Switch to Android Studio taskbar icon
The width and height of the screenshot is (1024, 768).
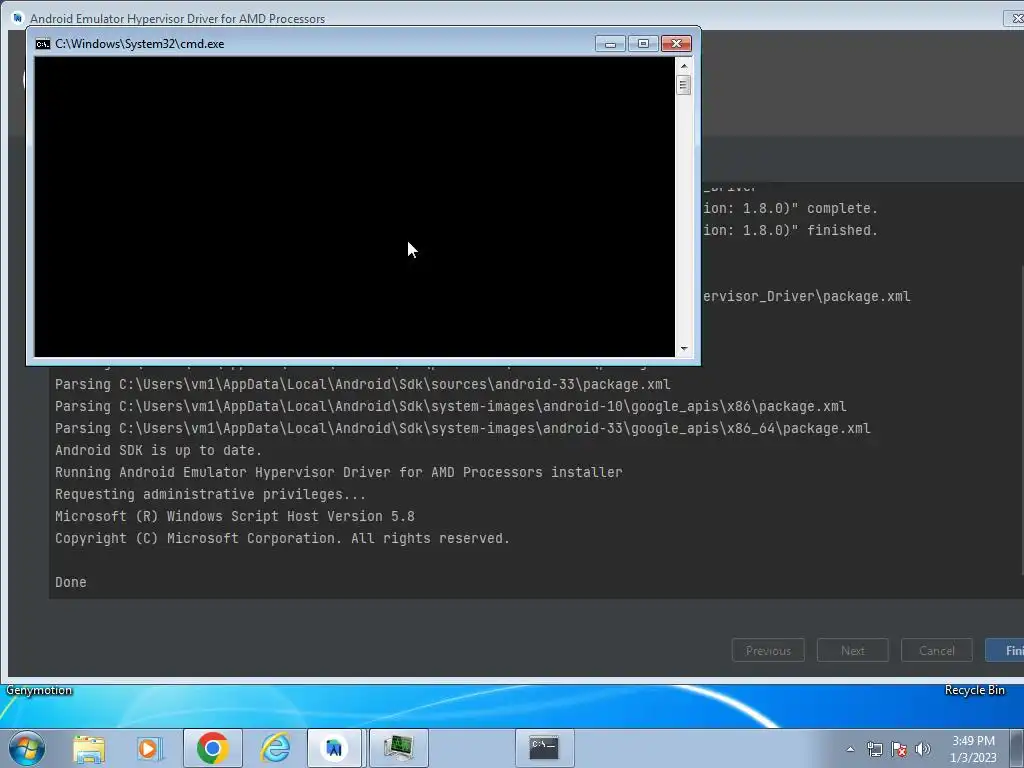click(335, 748)
